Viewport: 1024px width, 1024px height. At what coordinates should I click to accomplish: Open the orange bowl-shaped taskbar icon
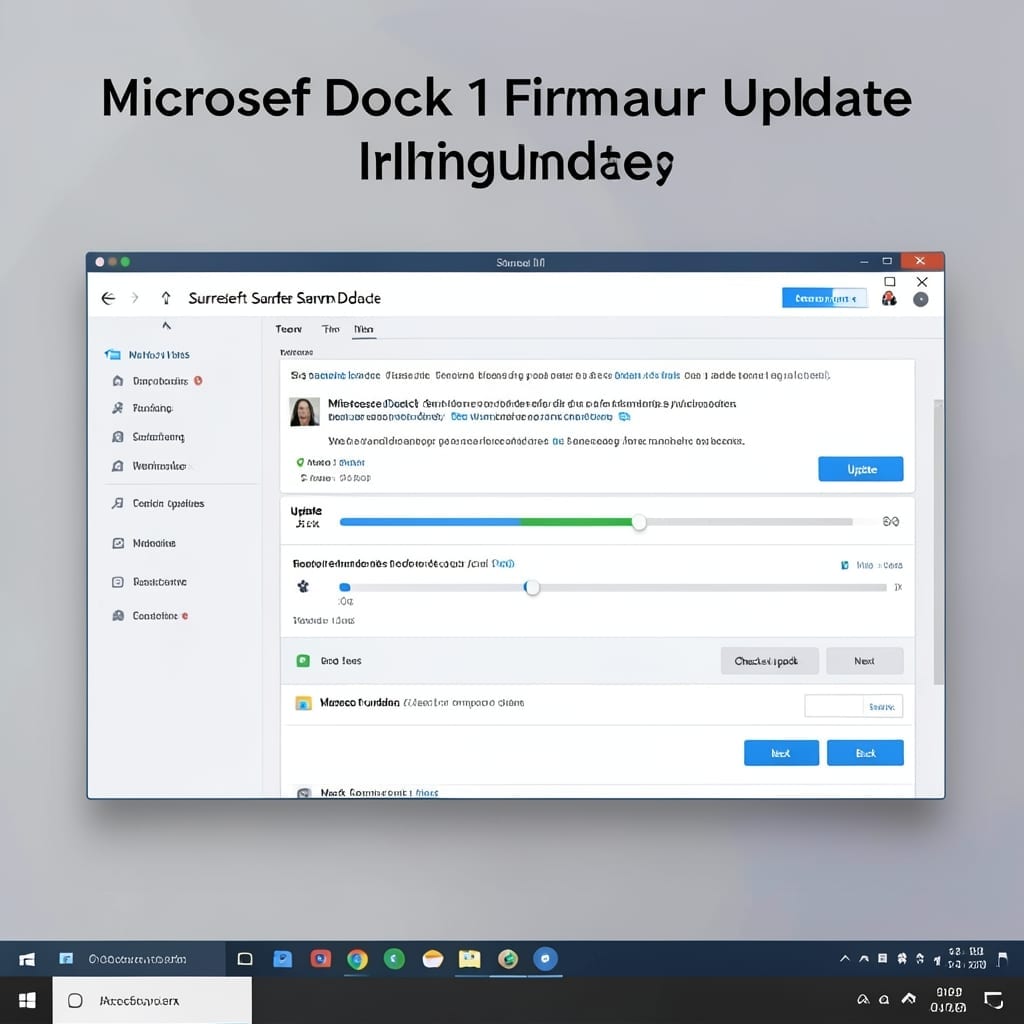(x=432, y=959)
